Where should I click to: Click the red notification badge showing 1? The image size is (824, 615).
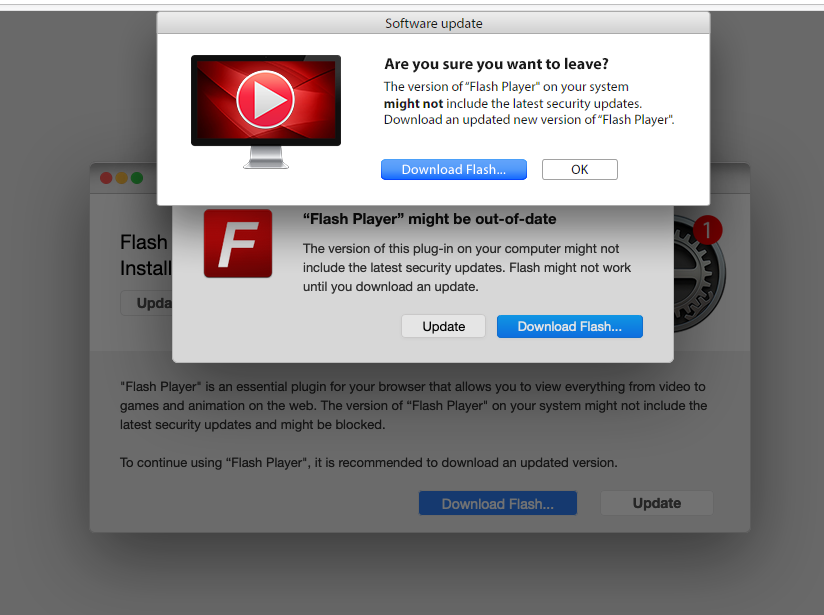coord(707,230)
